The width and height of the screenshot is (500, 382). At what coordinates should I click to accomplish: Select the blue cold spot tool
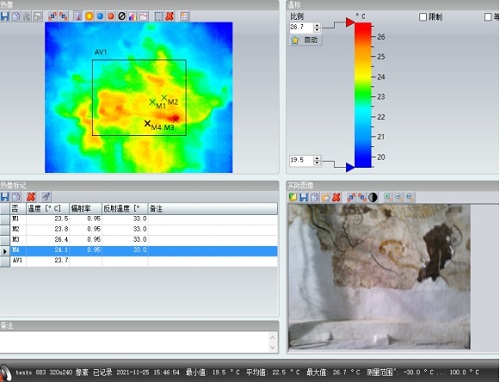point(100,16)
